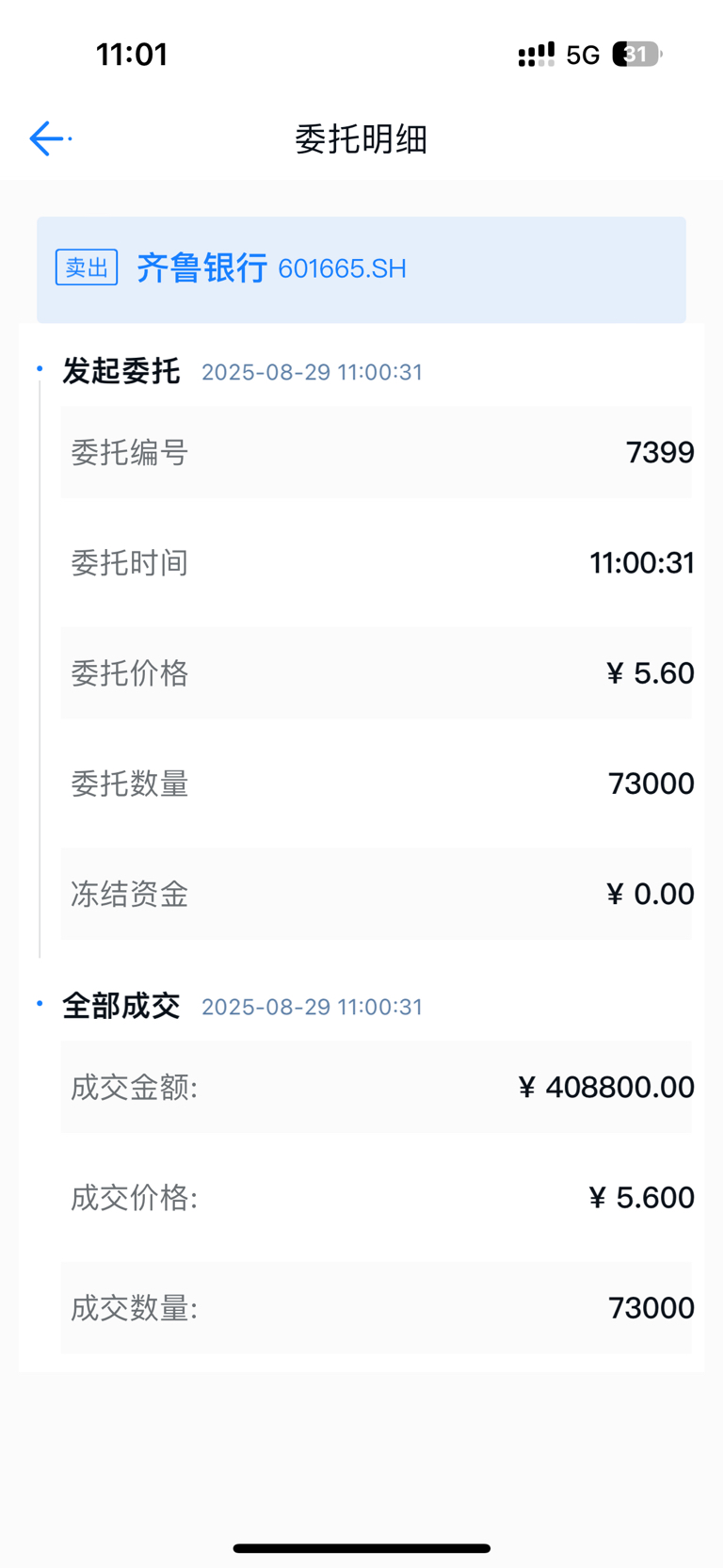The width and height of the screenshot is (724, 1568).
Task: Tap the 委托数量 73000 row
Action: click(377, 783)
